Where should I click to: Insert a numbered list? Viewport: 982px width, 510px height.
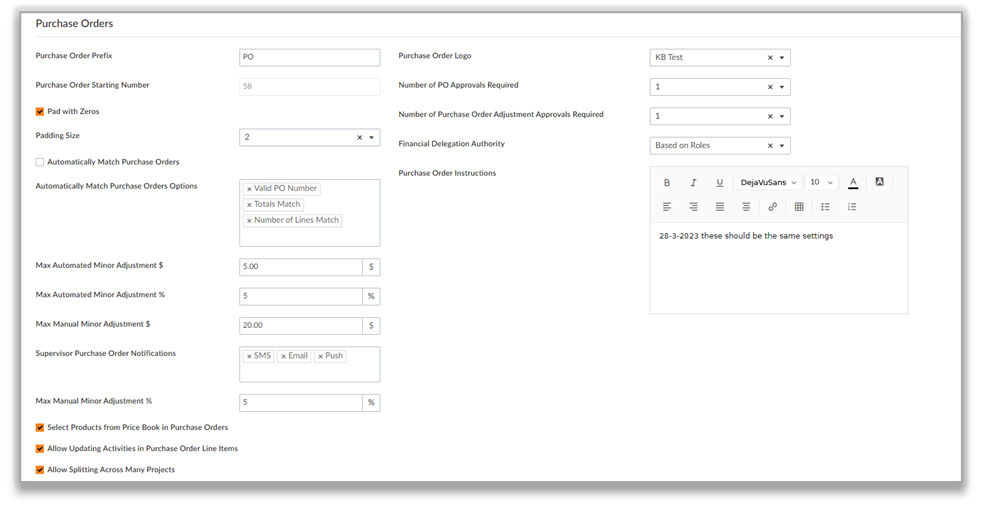coord(852,207)
